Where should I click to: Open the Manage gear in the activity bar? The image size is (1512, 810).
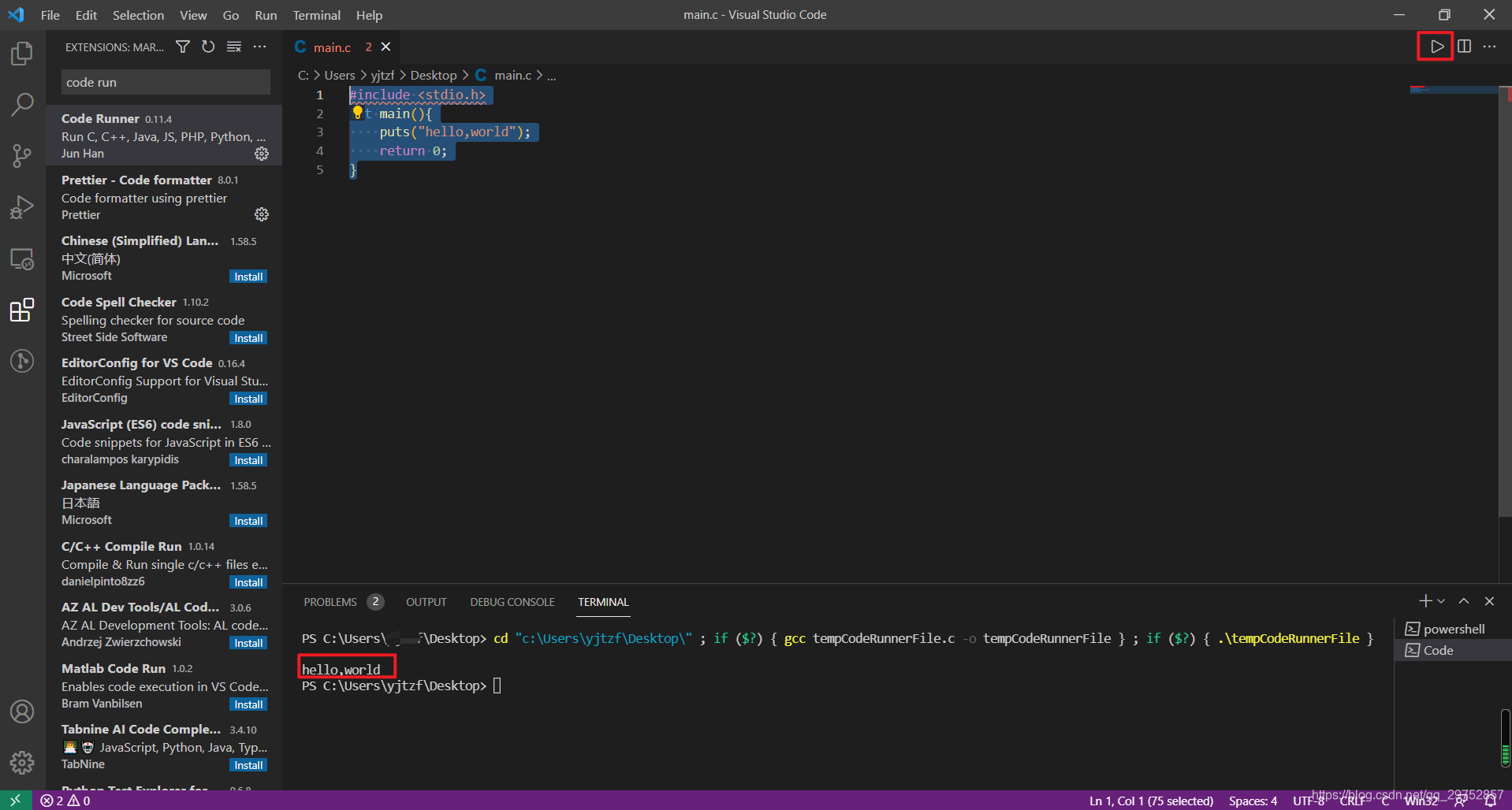(x=22, y=762)
